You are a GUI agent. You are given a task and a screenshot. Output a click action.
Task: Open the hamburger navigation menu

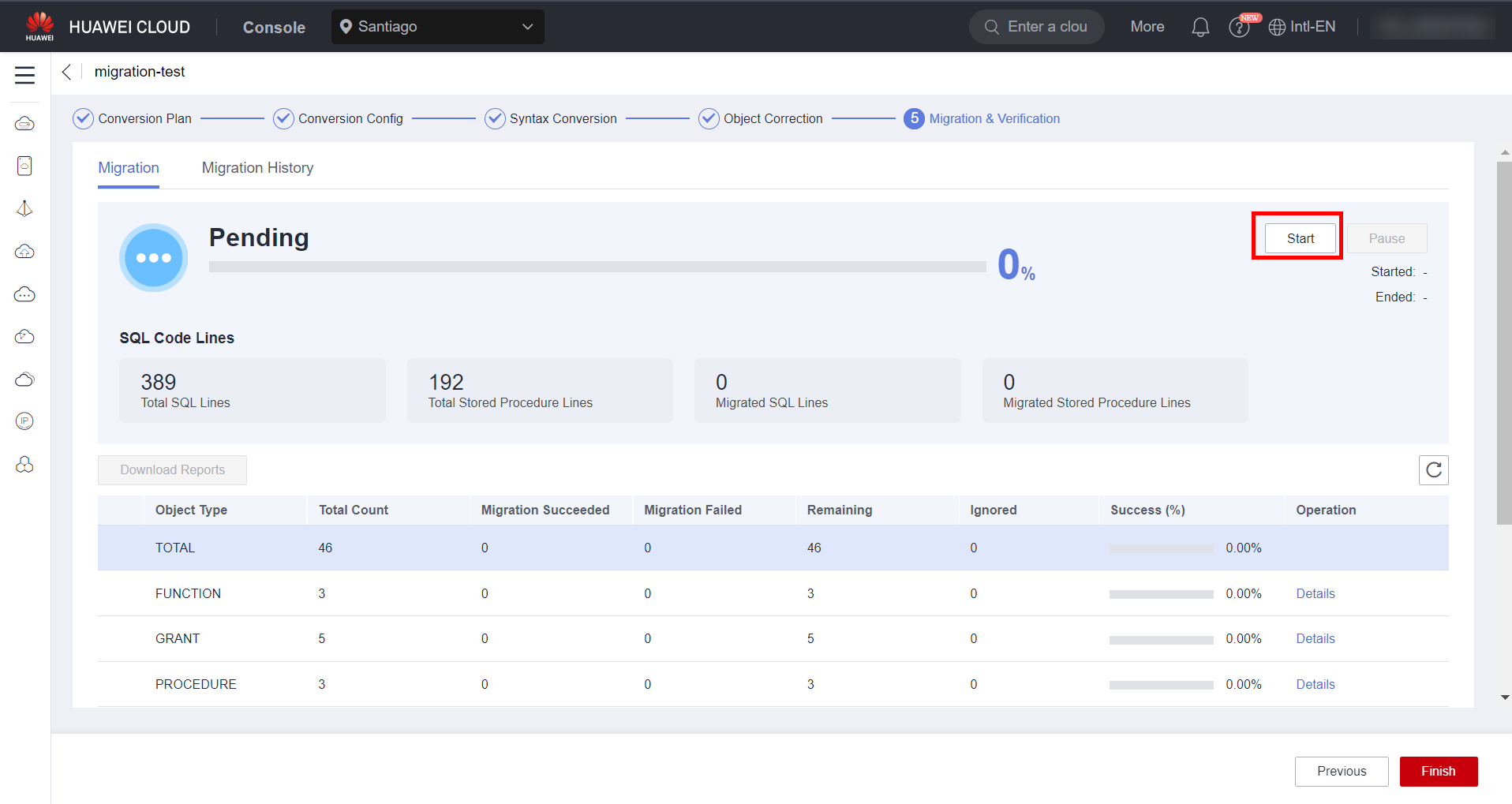coord(24,75)
